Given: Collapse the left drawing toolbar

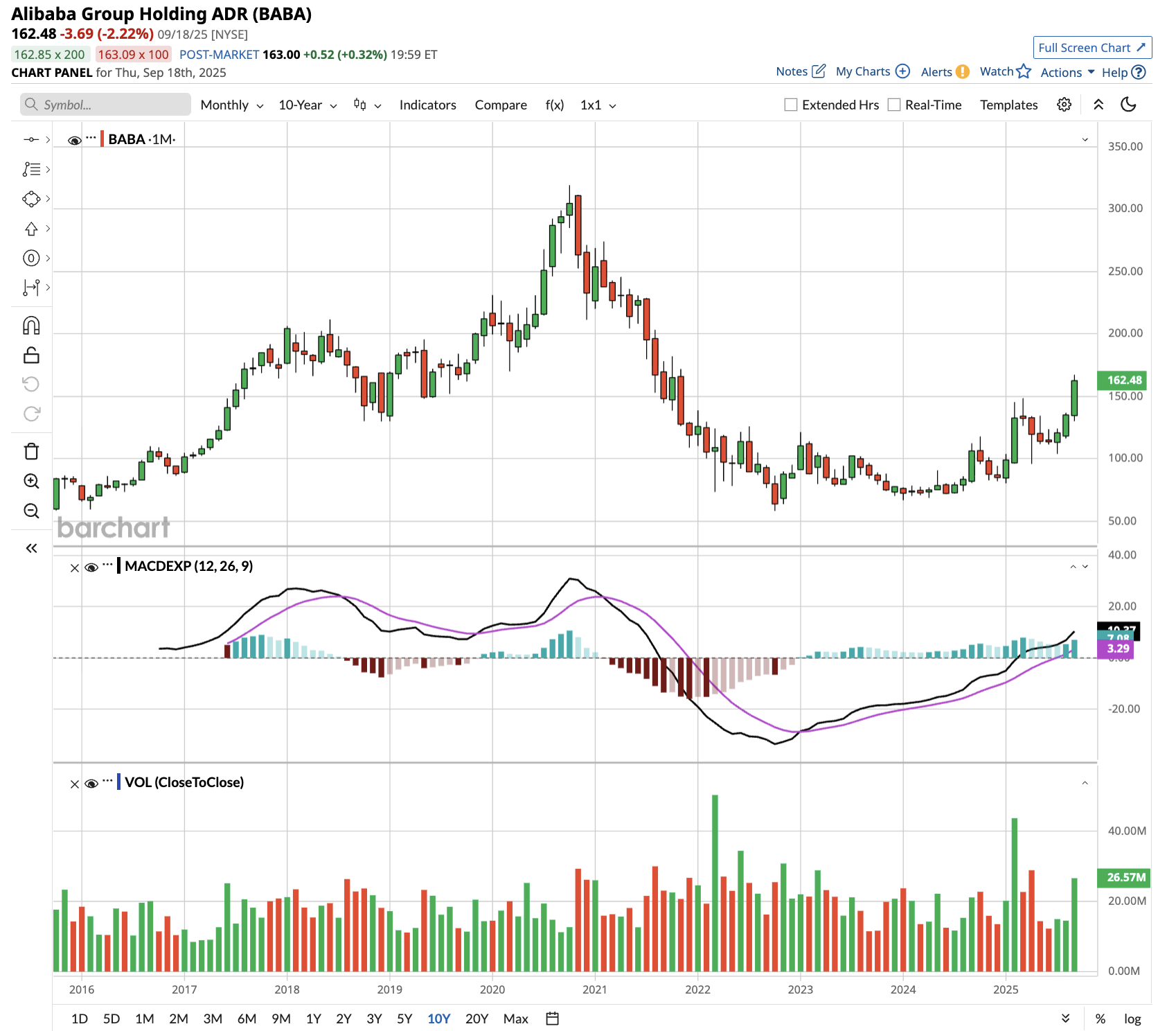Looking at the screenshot, I should (x=31, y=548).
